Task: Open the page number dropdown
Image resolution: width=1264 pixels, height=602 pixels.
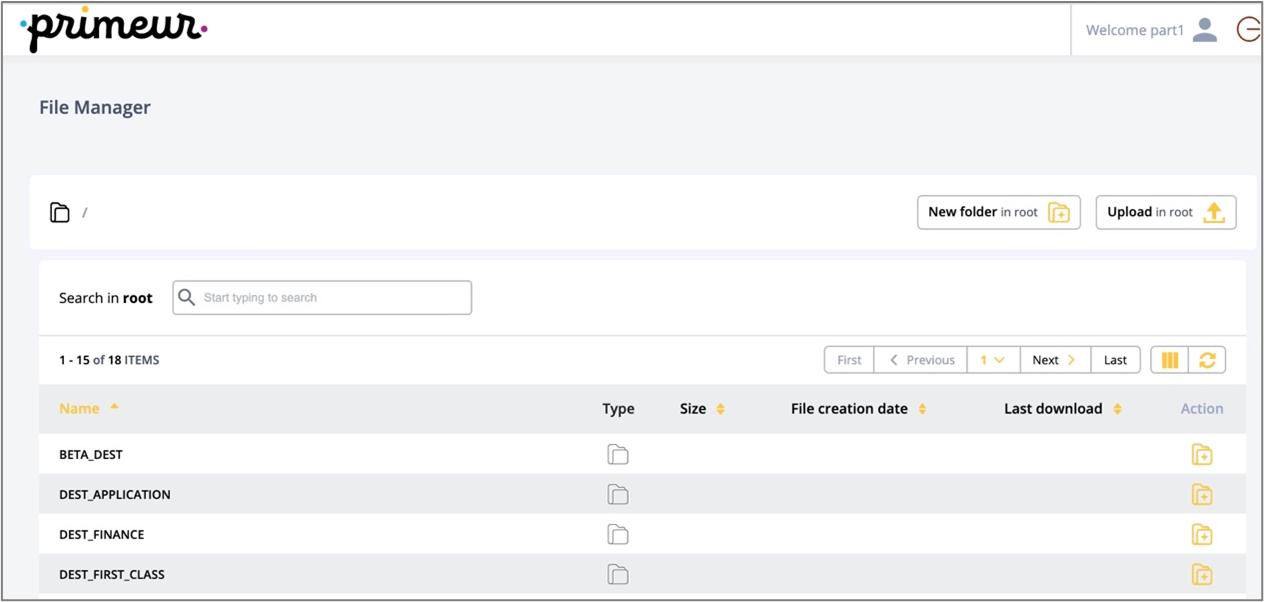Action: coord(993,359)
